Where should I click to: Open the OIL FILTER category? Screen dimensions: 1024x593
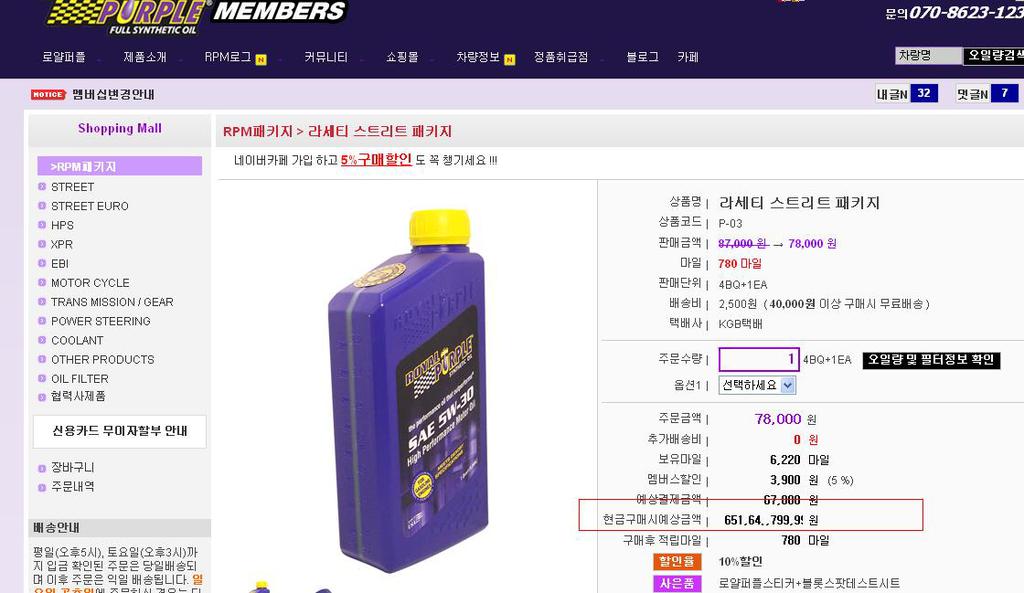pyautogui.click(x=80, y=379)
